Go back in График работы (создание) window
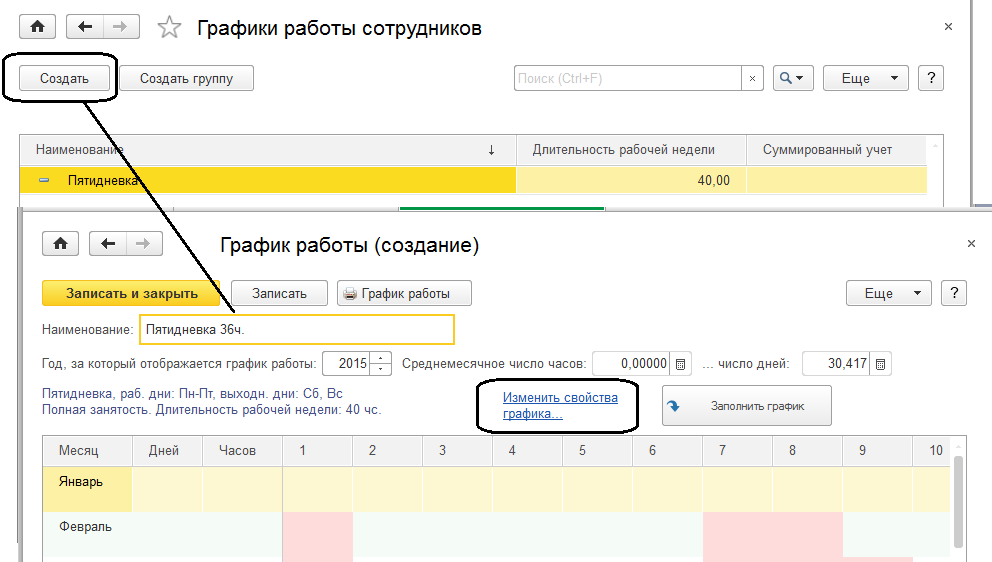 [108, 244]
